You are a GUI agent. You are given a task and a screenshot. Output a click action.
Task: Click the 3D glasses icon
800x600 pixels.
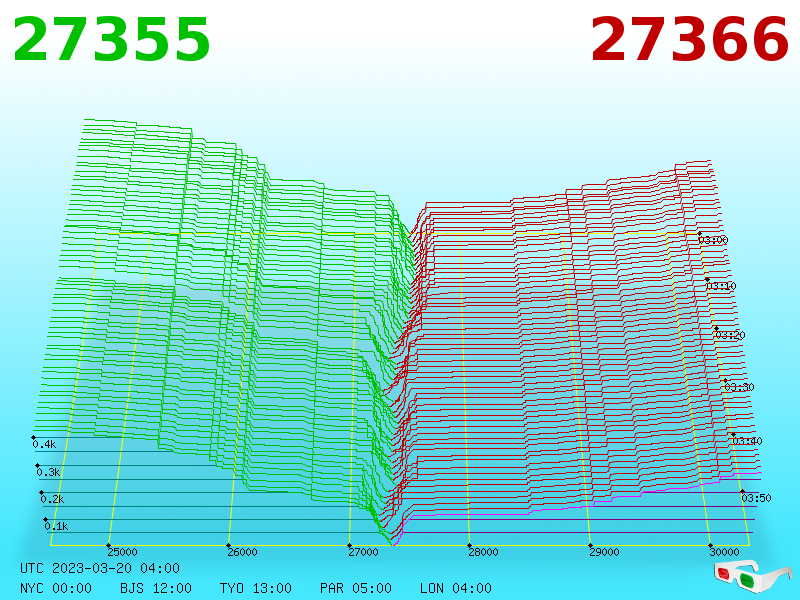click(751, 577)
